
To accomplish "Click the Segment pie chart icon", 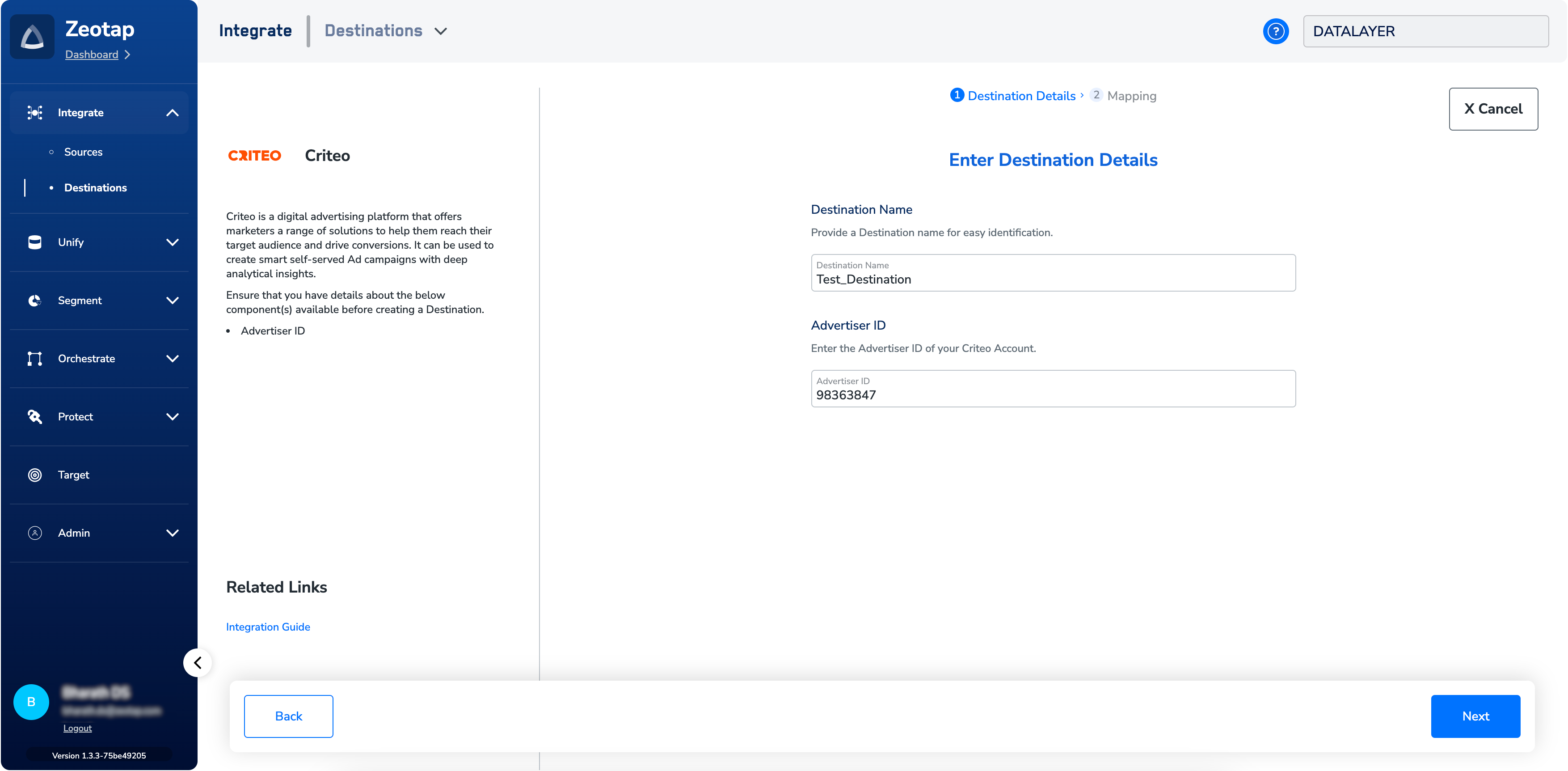I will (35, 300).
